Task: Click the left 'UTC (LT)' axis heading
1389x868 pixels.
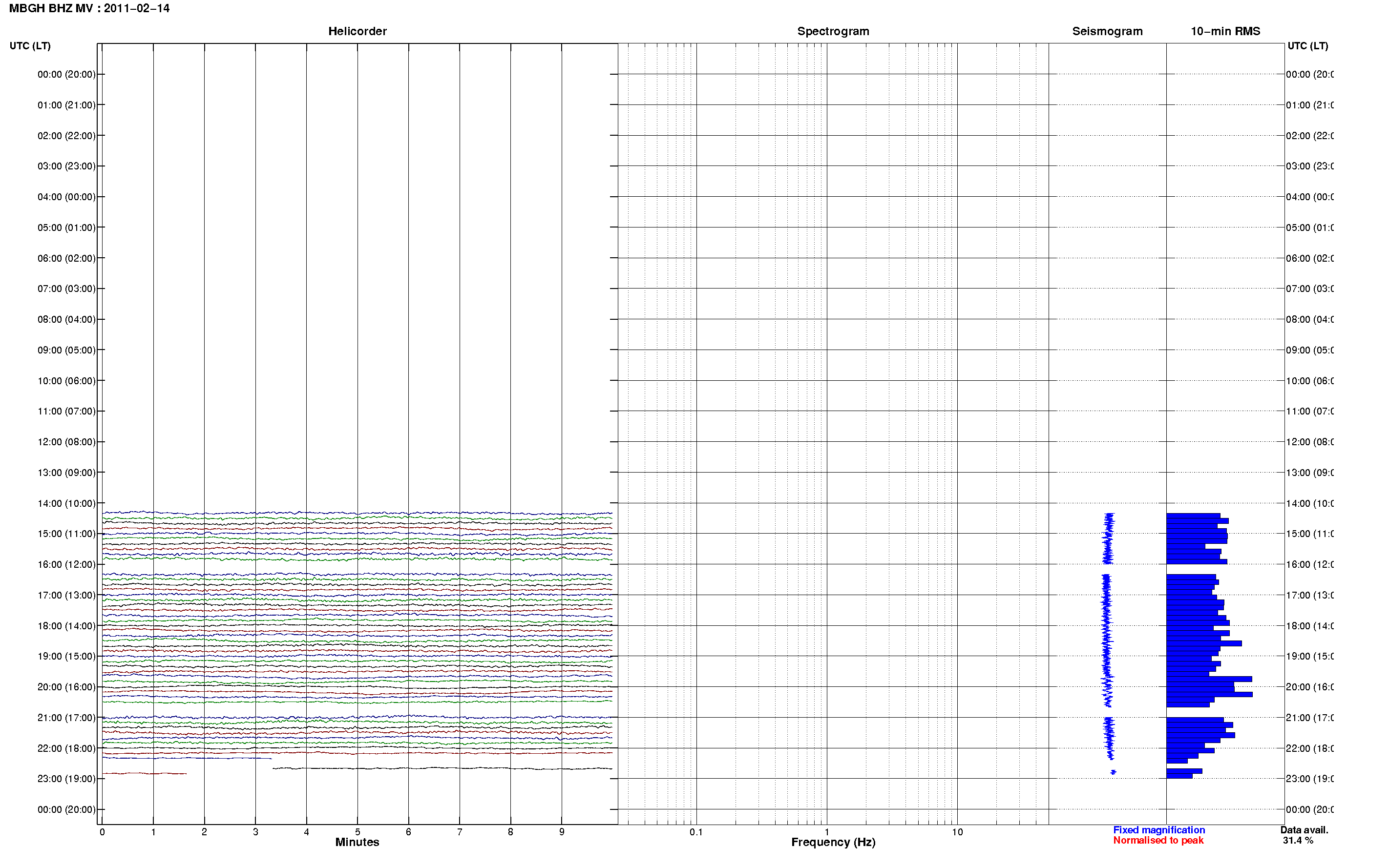Action: tap(30, 46)
